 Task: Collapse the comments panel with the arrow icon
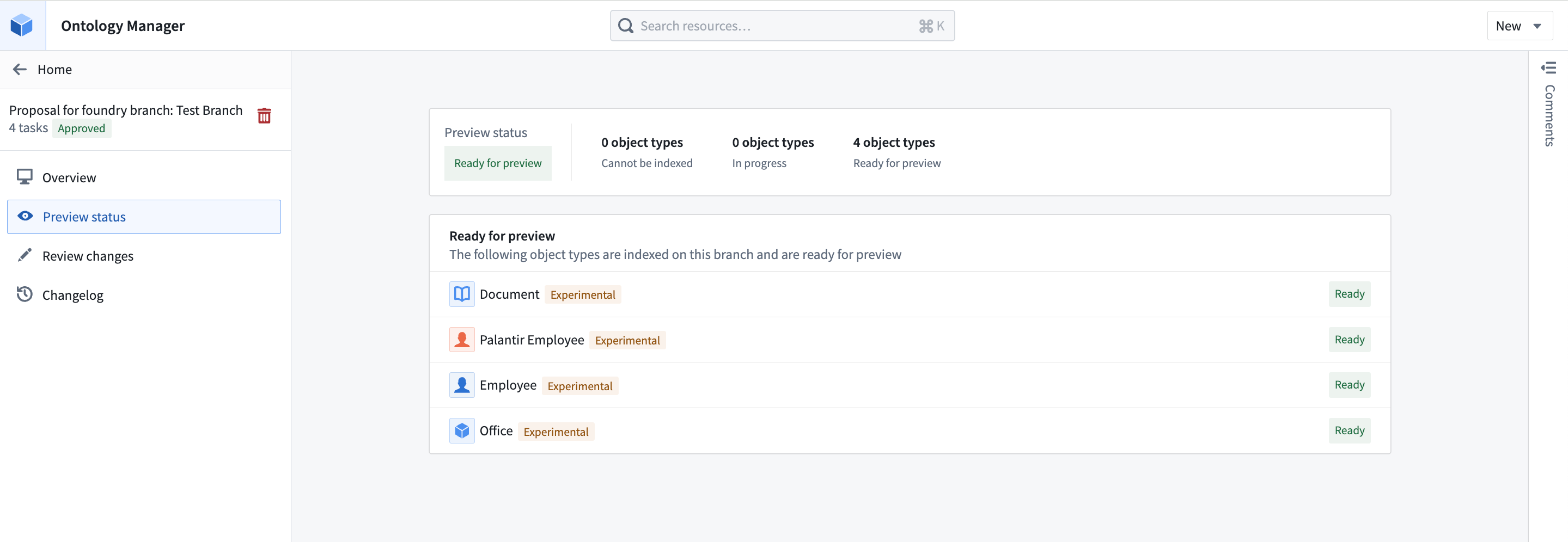[x=1548, y=68]
